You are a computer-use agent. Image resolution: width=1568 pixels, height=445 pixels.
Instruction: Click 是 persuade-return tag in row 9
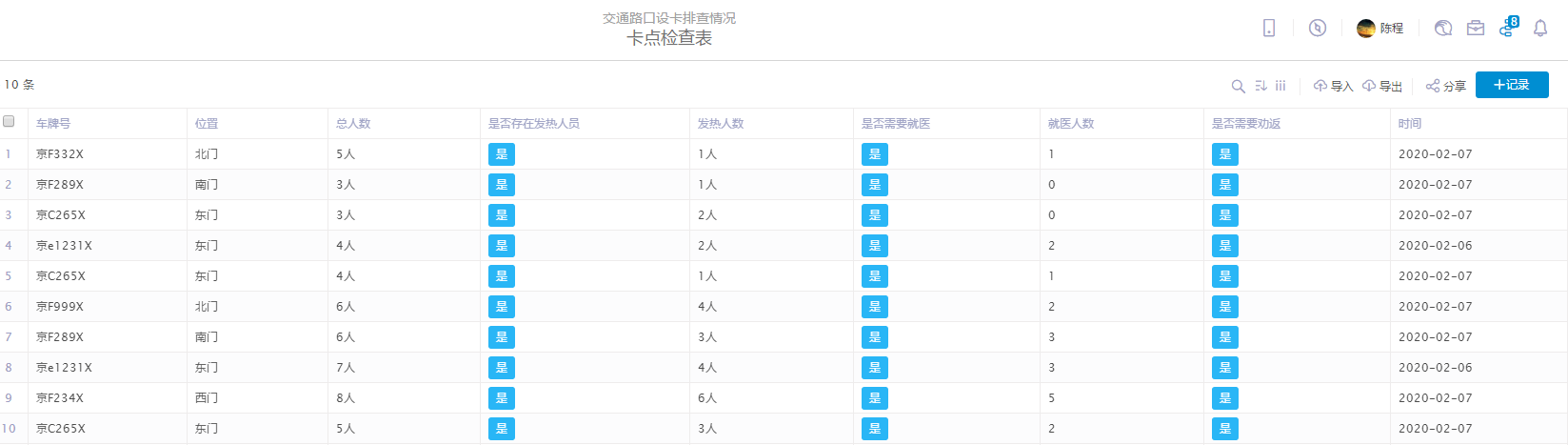point(1225,398)
